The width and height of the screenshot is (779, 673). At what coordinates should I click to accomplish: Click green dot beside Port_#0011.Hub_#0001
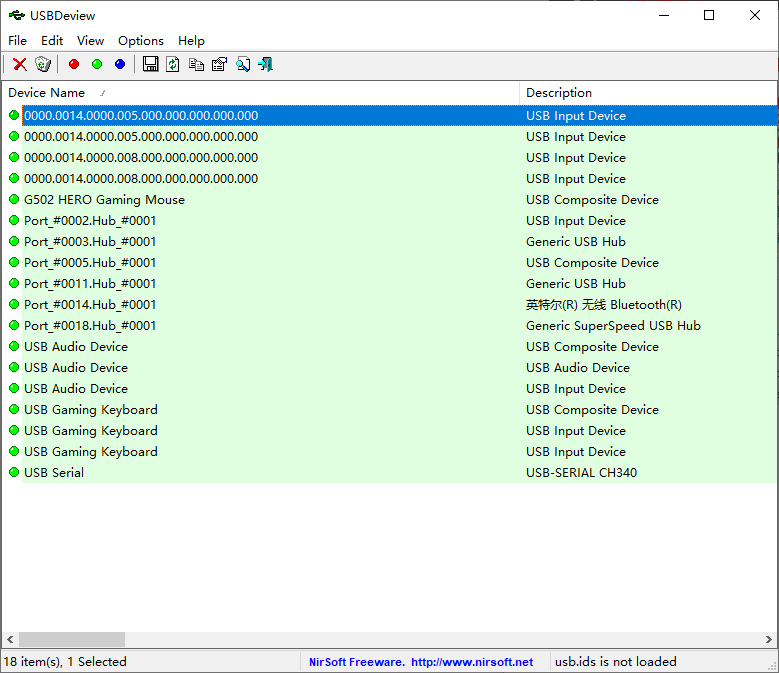click(x=14, y=283)
